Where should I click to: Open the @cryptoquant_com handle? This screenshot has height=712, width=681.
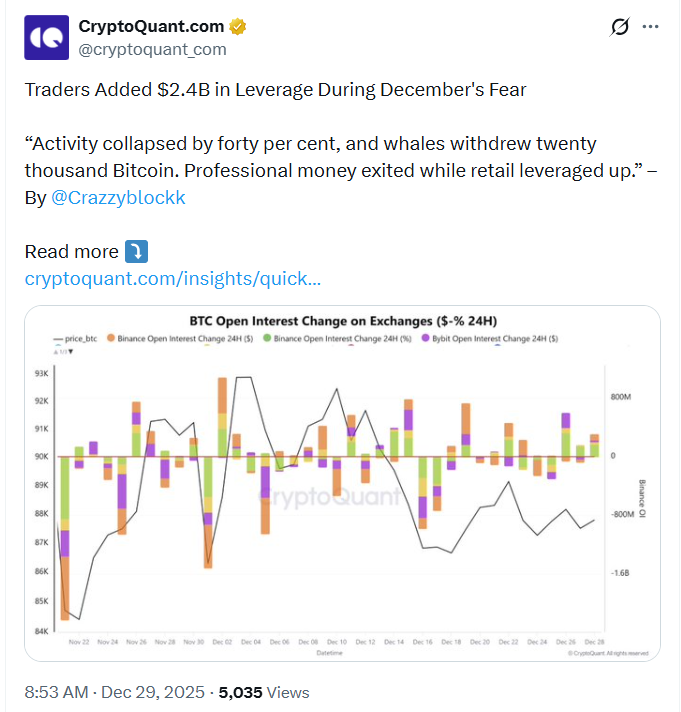(x=152, y=48)
